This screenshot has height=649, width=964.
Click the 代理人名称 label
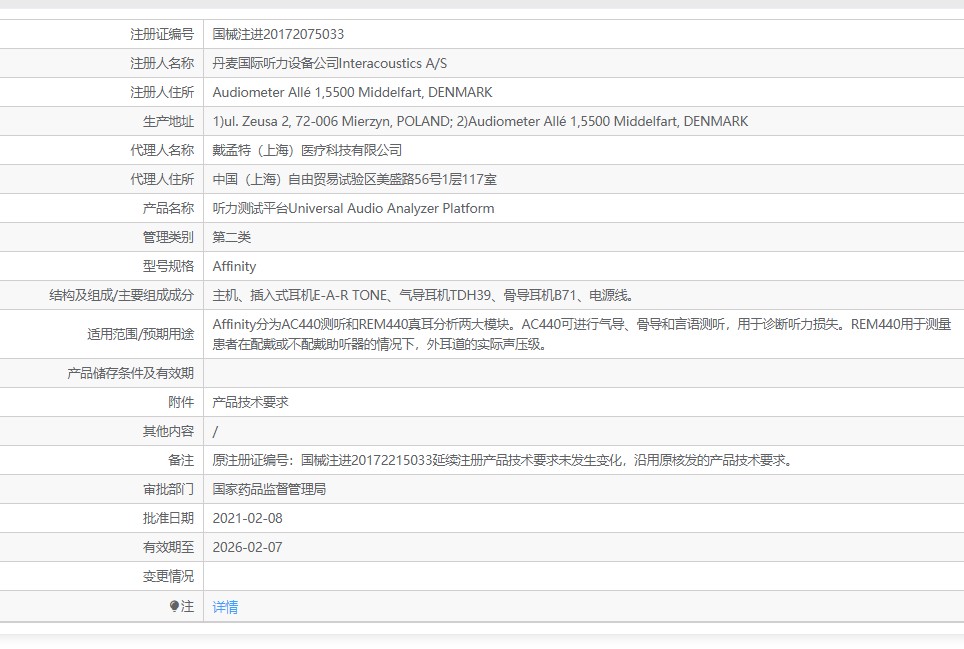162,150
